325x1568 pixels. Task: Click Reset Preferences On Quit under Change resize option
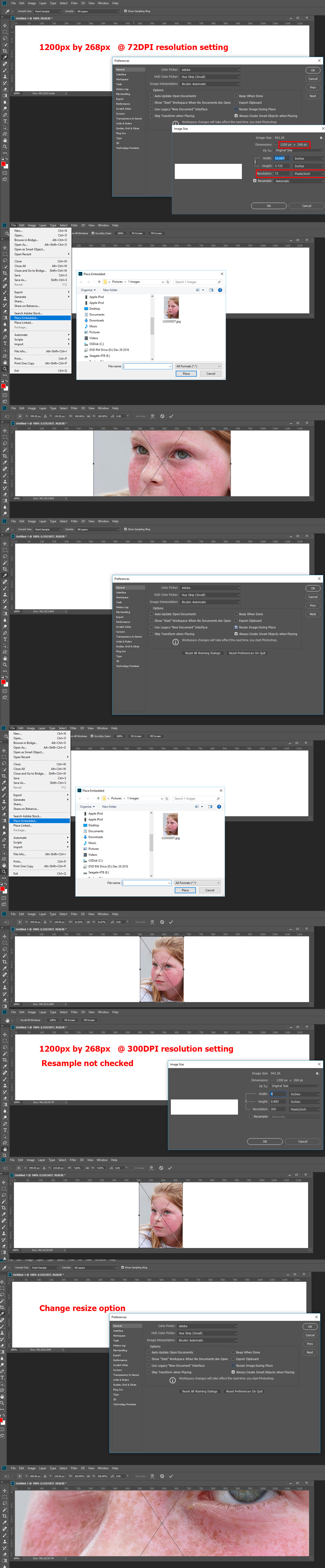245,1391
